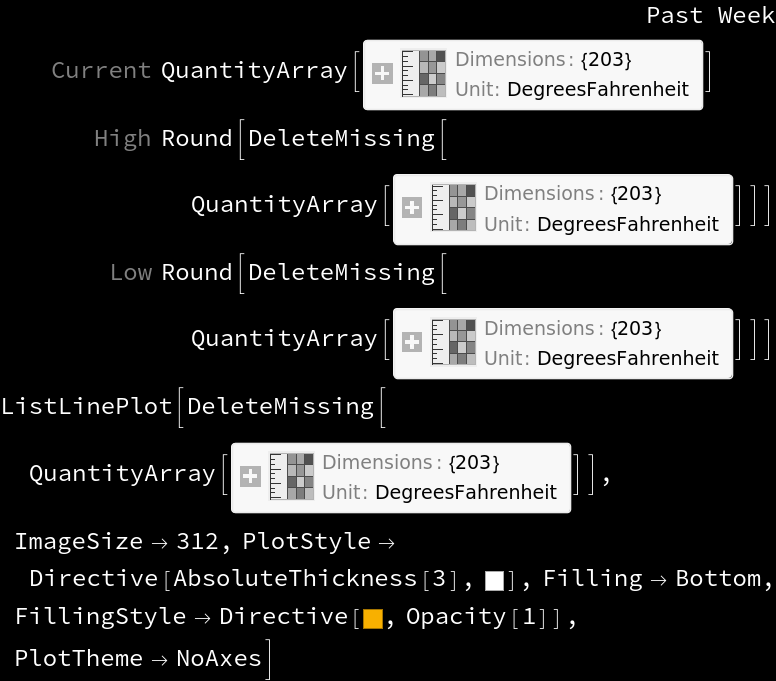Click the ListLinePlot QuantityArray matrix icon

[x=291, y=476]
